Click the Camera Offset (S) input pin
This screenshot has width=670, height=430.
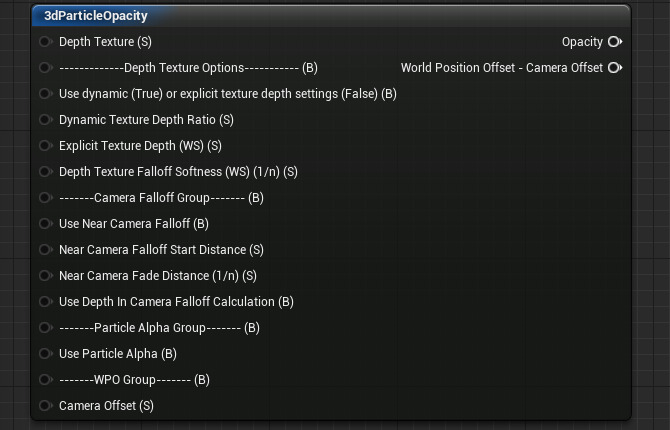coord(45,406)
